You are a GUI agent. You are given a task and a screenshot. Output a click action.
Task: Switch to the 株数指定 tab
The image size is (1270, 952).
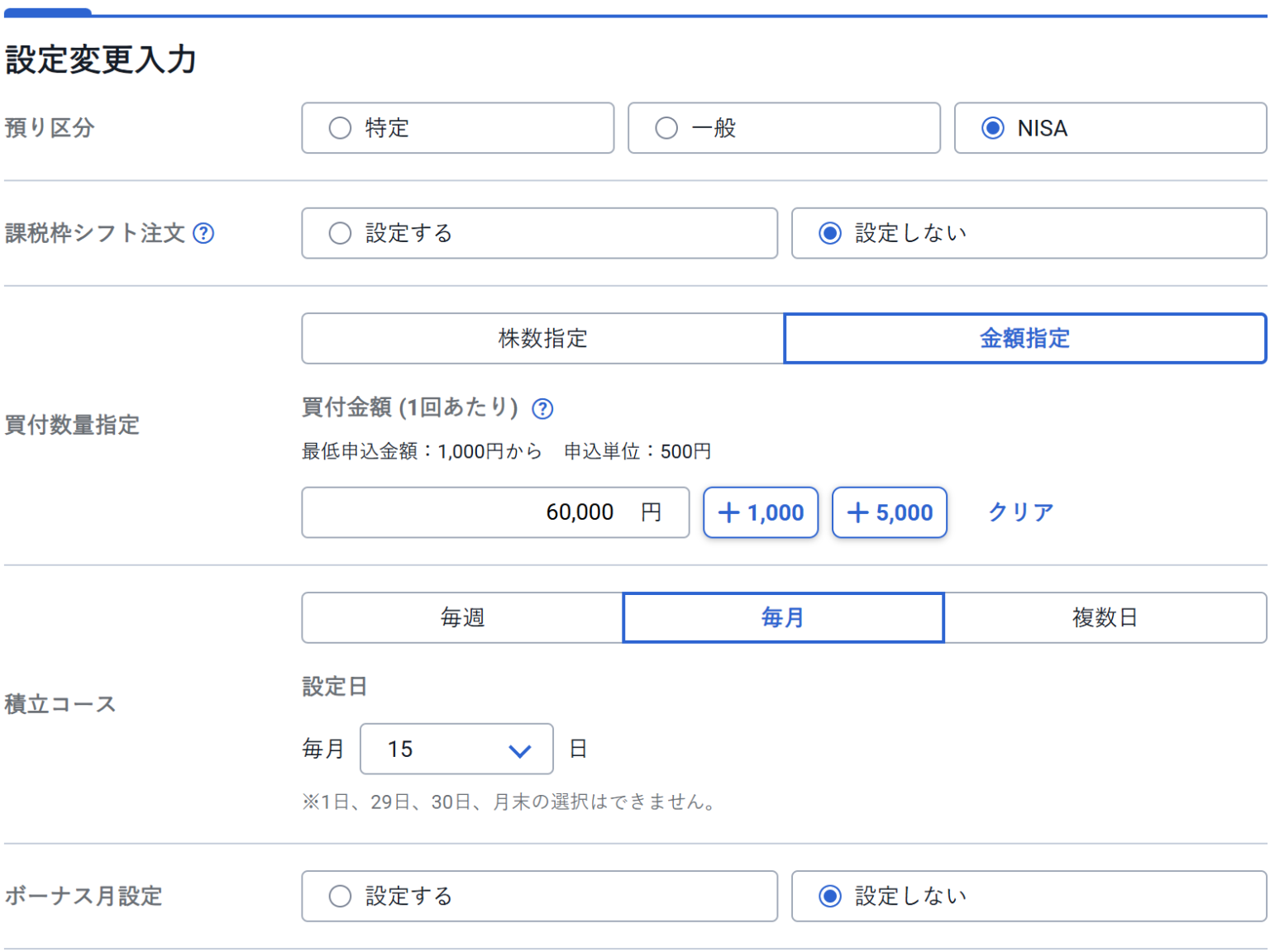[542, 339]
